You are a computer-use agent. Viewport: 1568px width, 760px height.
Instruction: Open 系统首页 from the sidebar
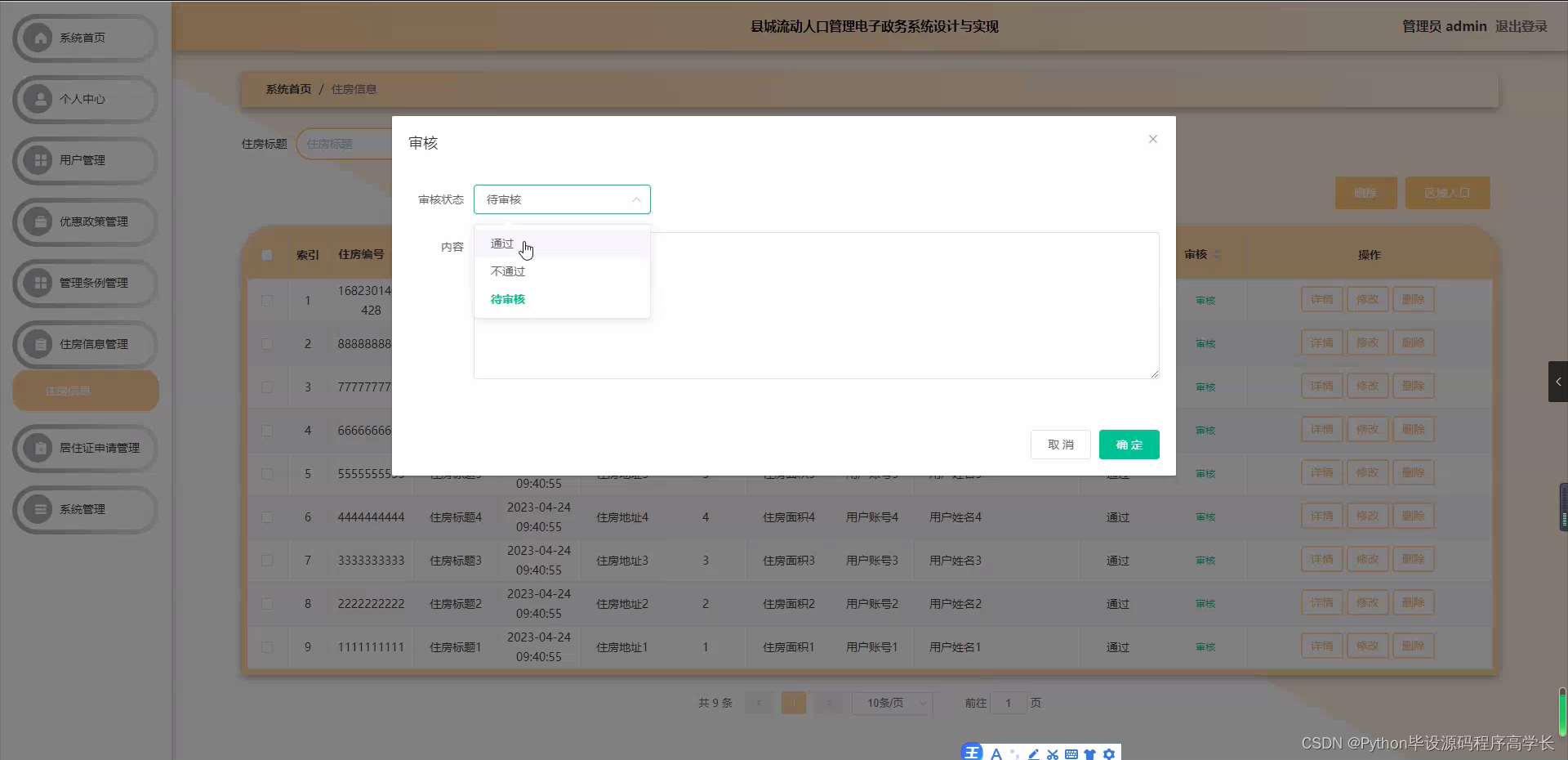coord(84,38)
